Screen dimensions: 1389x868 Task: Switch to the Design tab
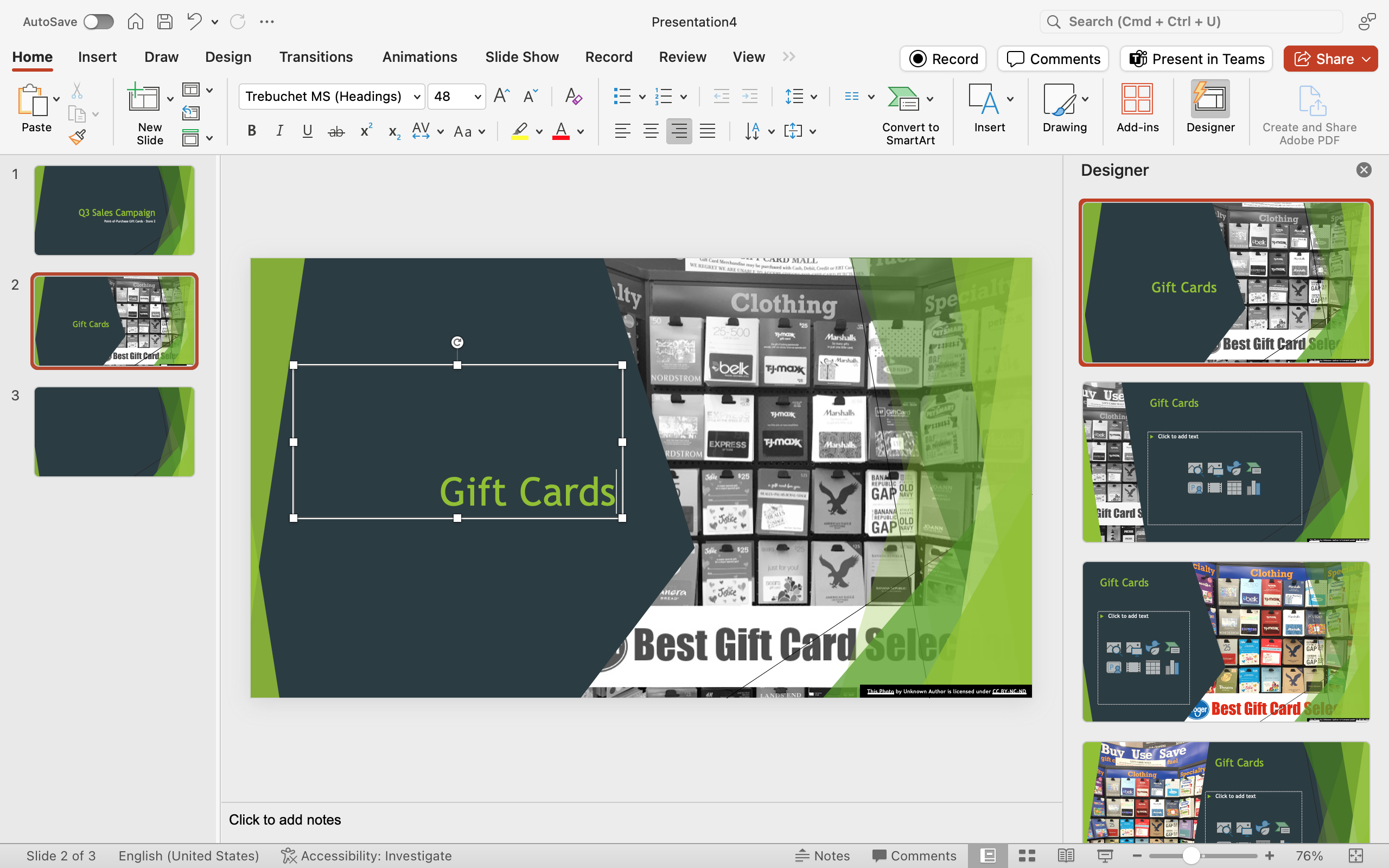tap(228, 57)
